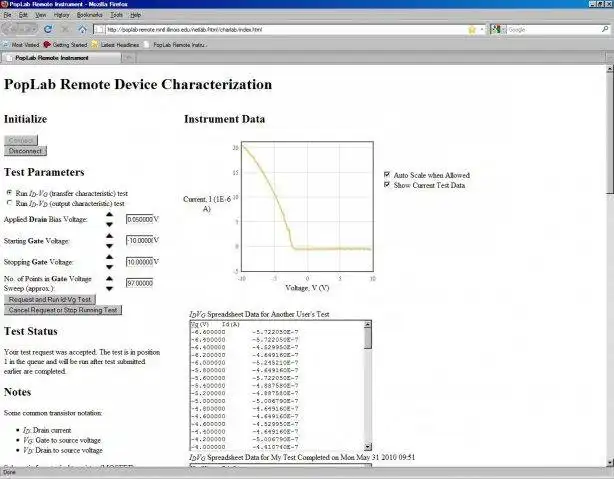The image size is (614, 479).
Task: Click data row -6.000000
Action: pyautogui.click(x=245, y=363)
